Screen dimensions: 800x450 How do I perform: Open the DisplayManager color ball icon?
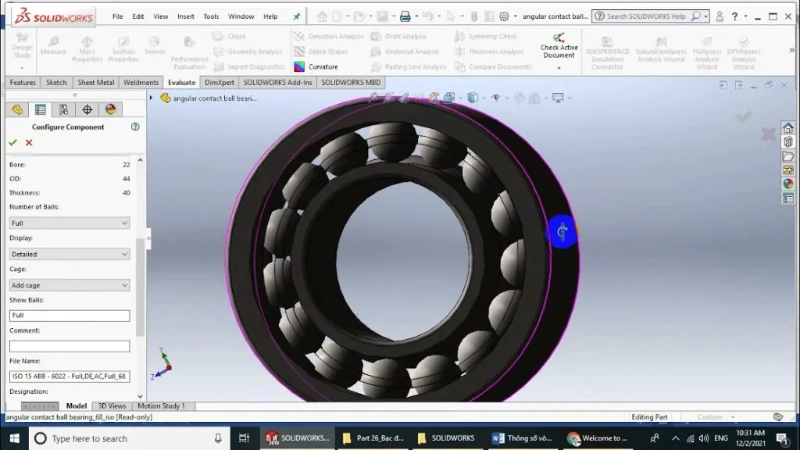coord(110,110)
